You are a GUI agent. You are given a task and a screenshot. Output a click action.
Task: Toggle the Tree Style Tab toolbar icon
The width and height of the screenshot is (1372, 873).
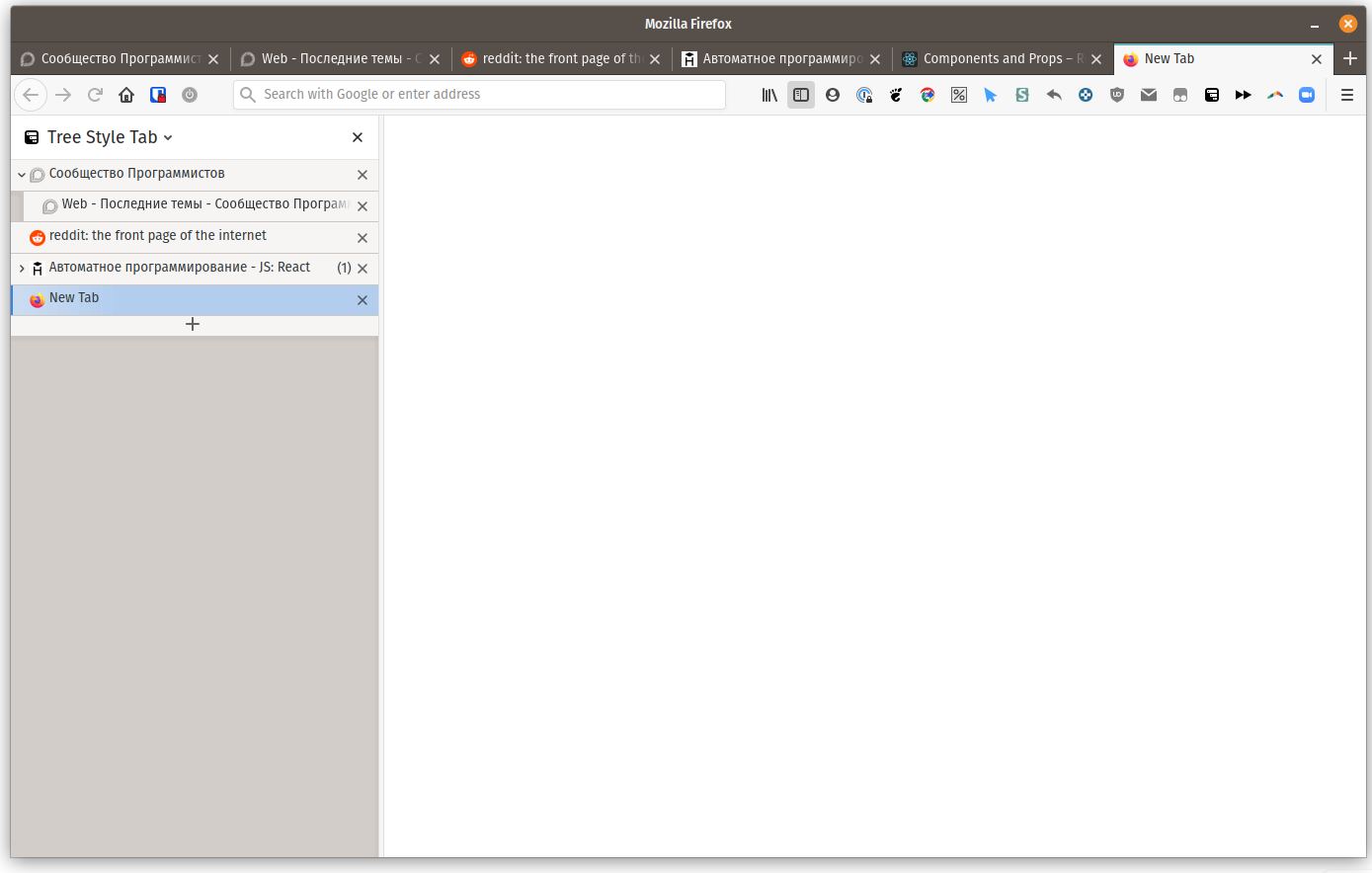[1212, 95]
